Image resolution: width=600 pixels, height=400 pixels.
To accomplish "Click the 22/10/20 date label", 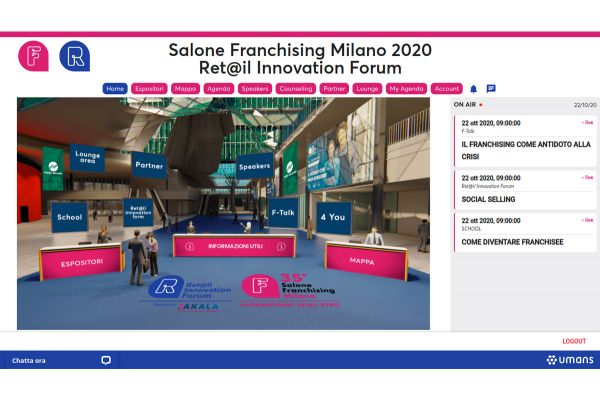I will pyautogui.click(x=585, y=105).
